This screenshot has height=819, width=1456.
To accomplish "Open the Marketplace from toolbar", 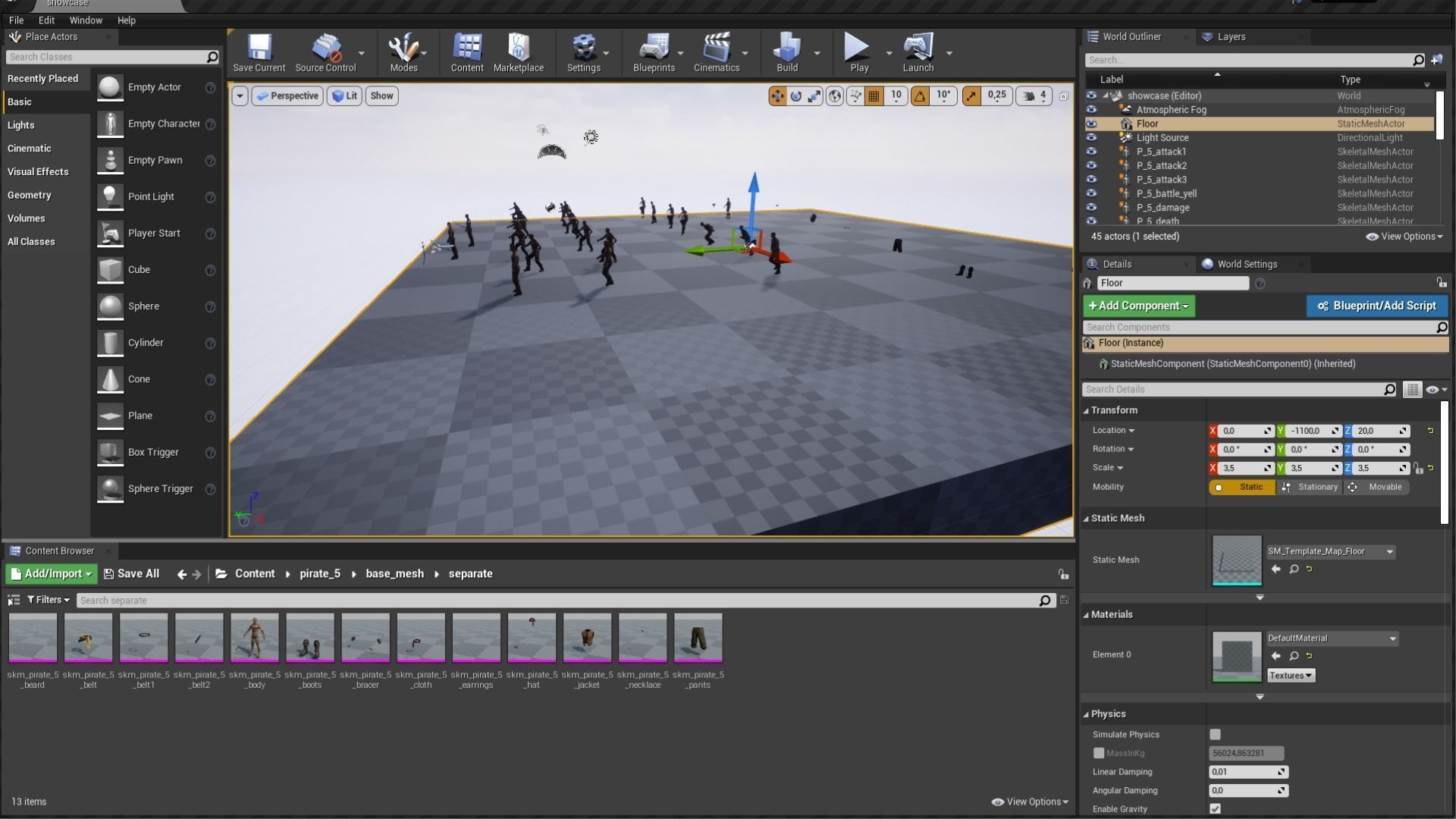I will (x=518, y=53).
